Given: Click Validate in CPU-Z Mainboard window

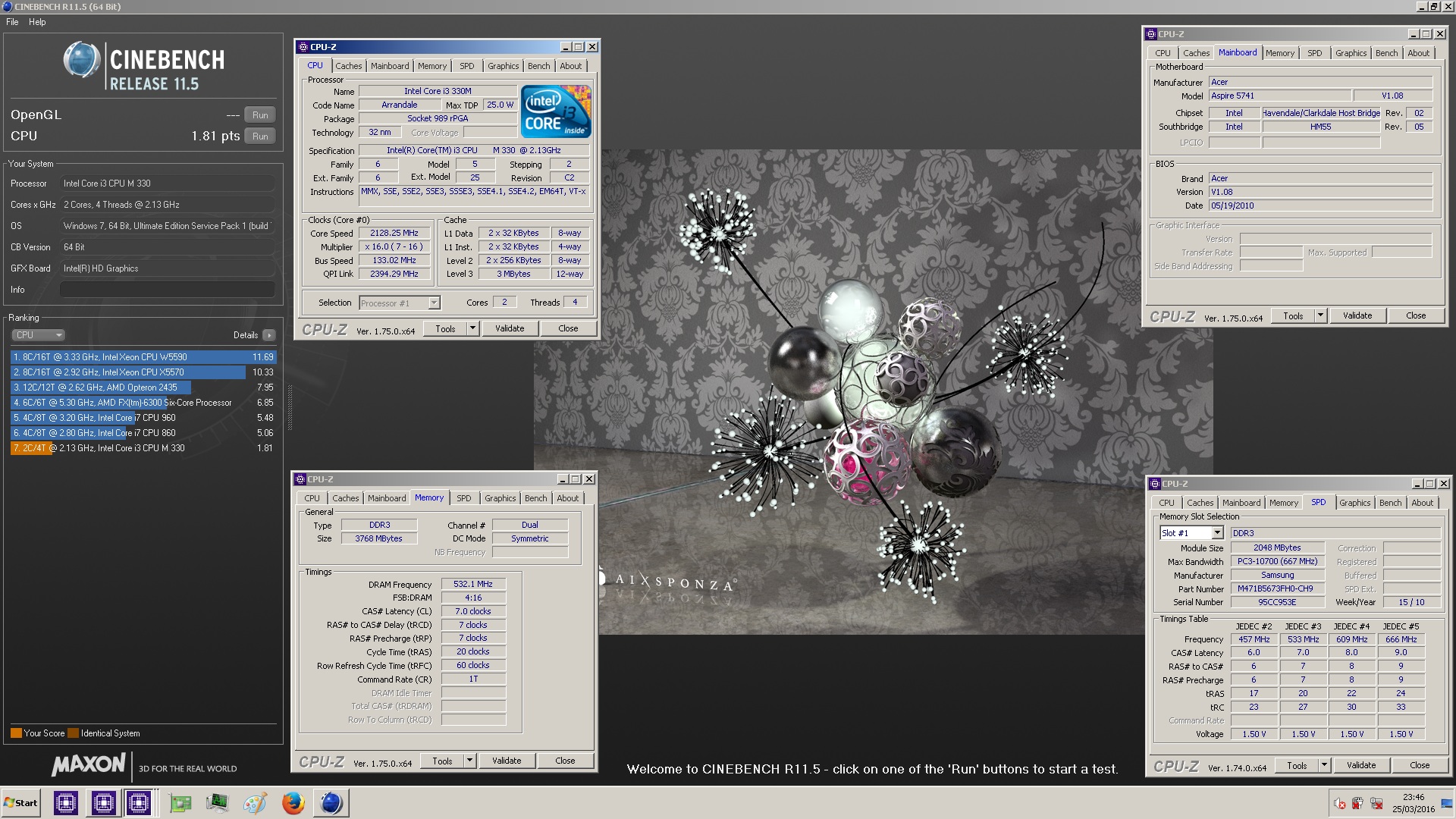Looking at the screenshot, I should 1357,315.
